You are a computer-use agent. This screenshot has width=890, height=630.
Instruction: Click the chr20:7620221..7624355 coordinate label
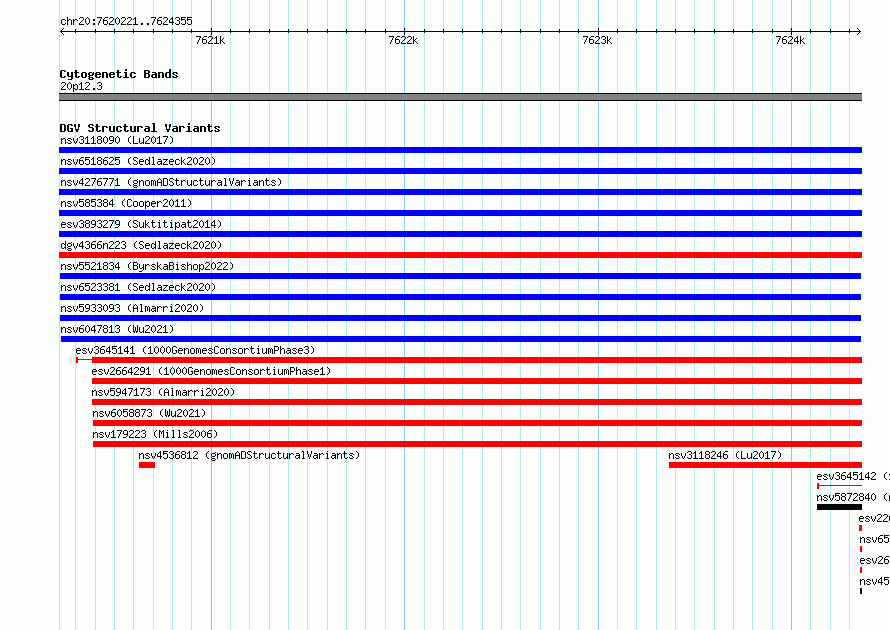coord(126,21)
